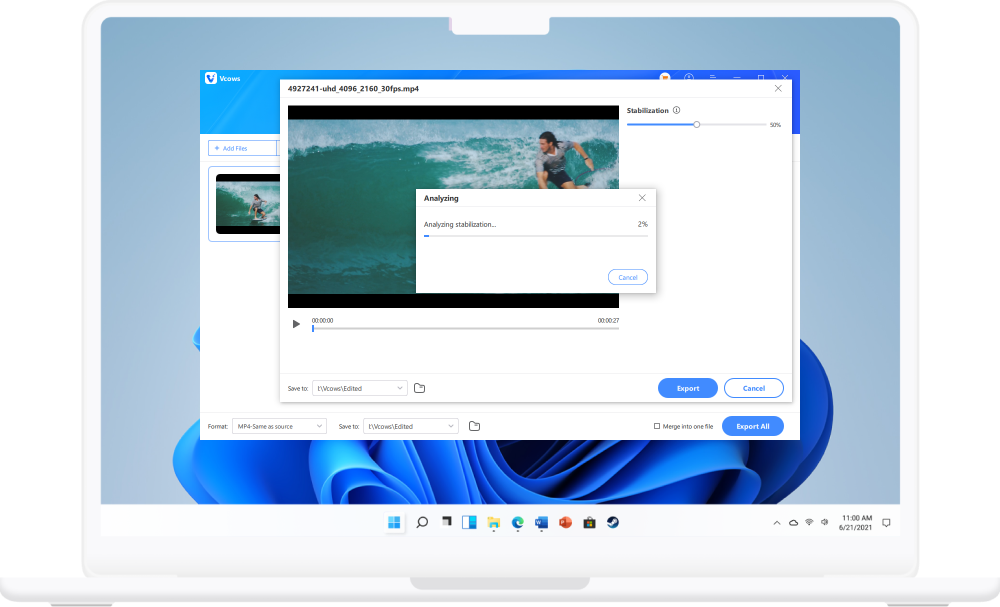Cancel the stabilization analysis
1000x607 pixels.
628,277
